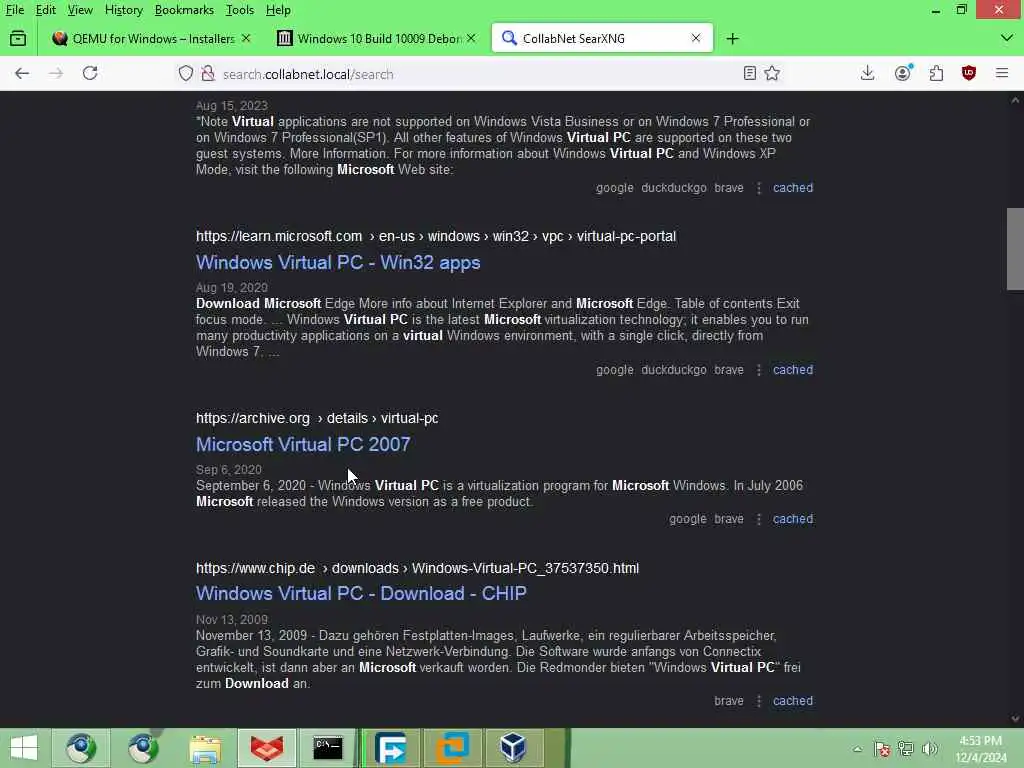Click the Nov 13, 2009 date text
The width and height of the screenshot is (1024, 768).
point(232,619)
